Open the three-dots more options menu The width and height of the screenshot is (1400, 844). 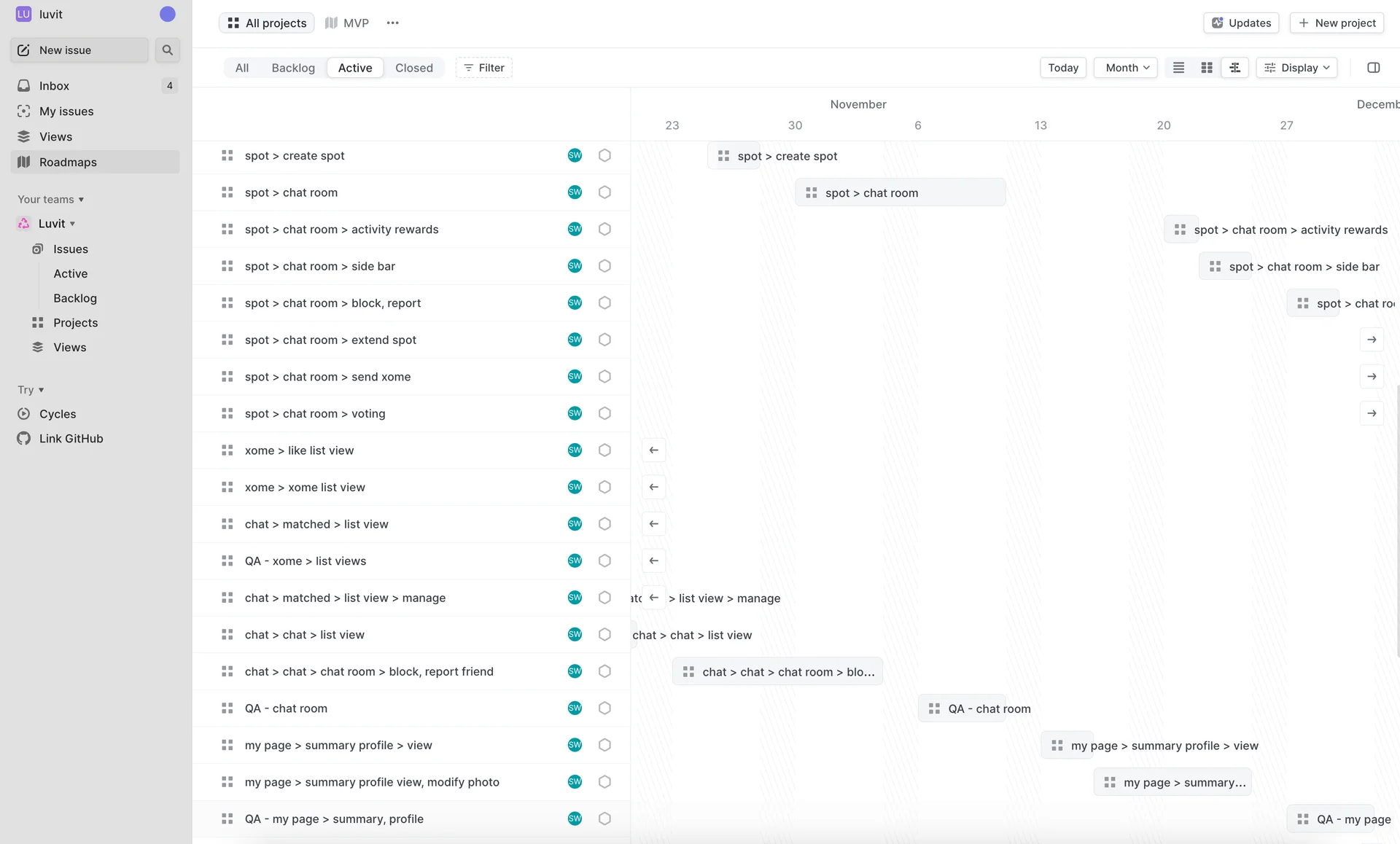pos(393,23)
